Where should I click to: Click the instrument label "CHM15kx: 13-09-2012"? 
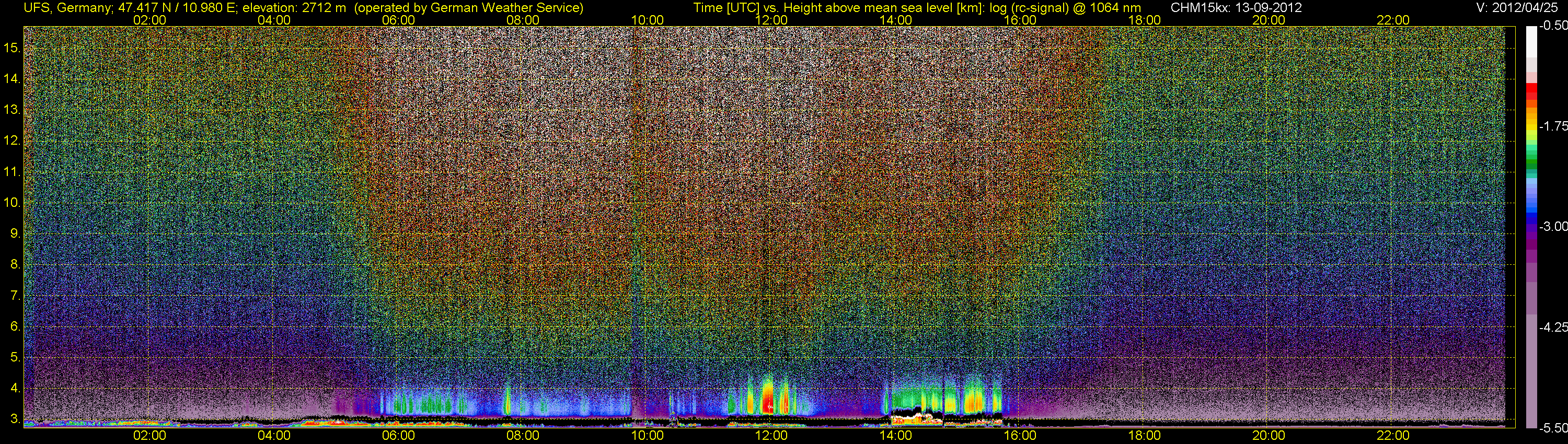(x=1236, y=7)
